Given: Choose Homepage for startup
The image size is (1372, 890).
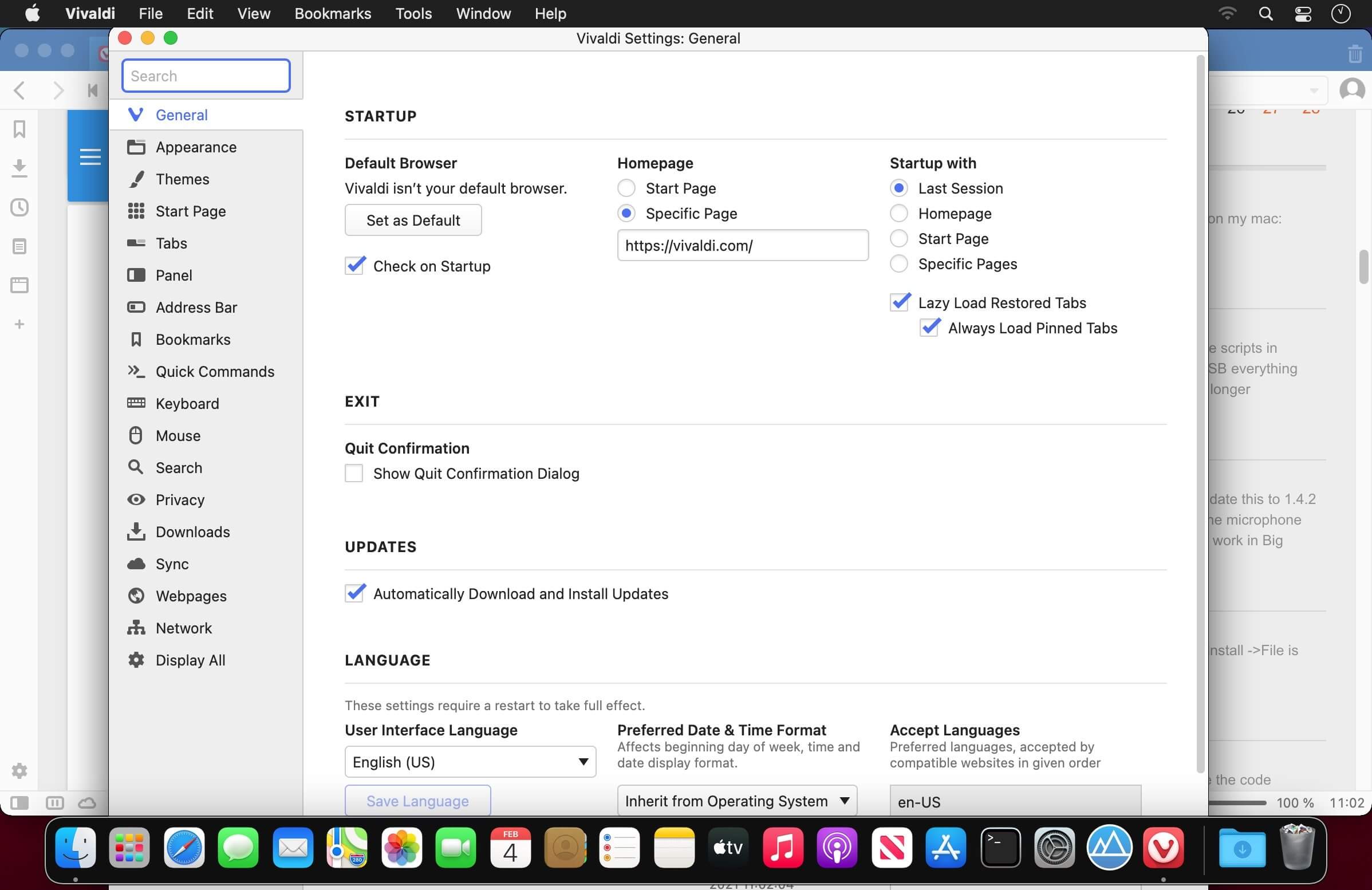Looking at the screenshot, I should (898, 213).
